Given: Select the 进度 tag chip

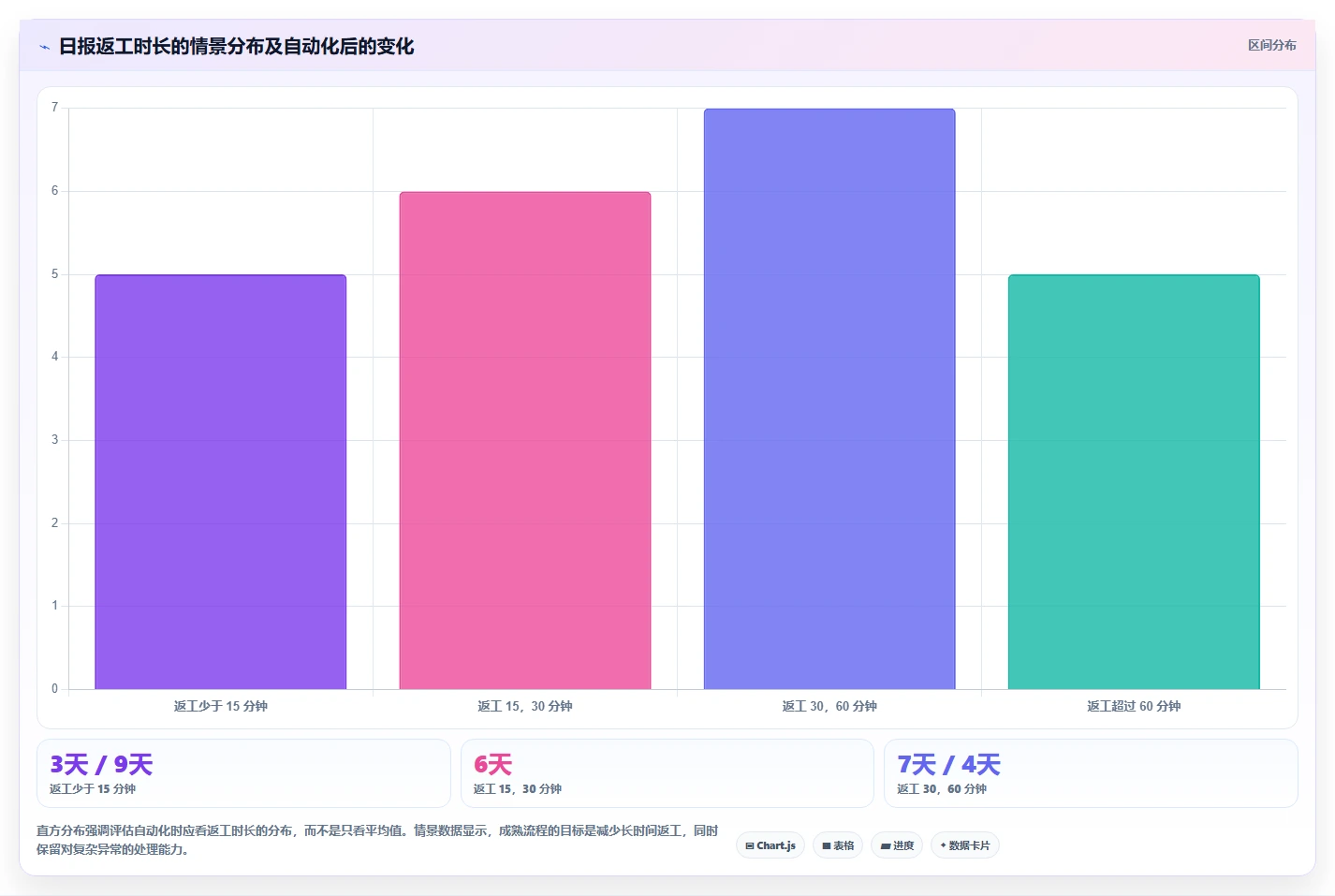Looking at the screenshot, I should click(x=897, y=845).
